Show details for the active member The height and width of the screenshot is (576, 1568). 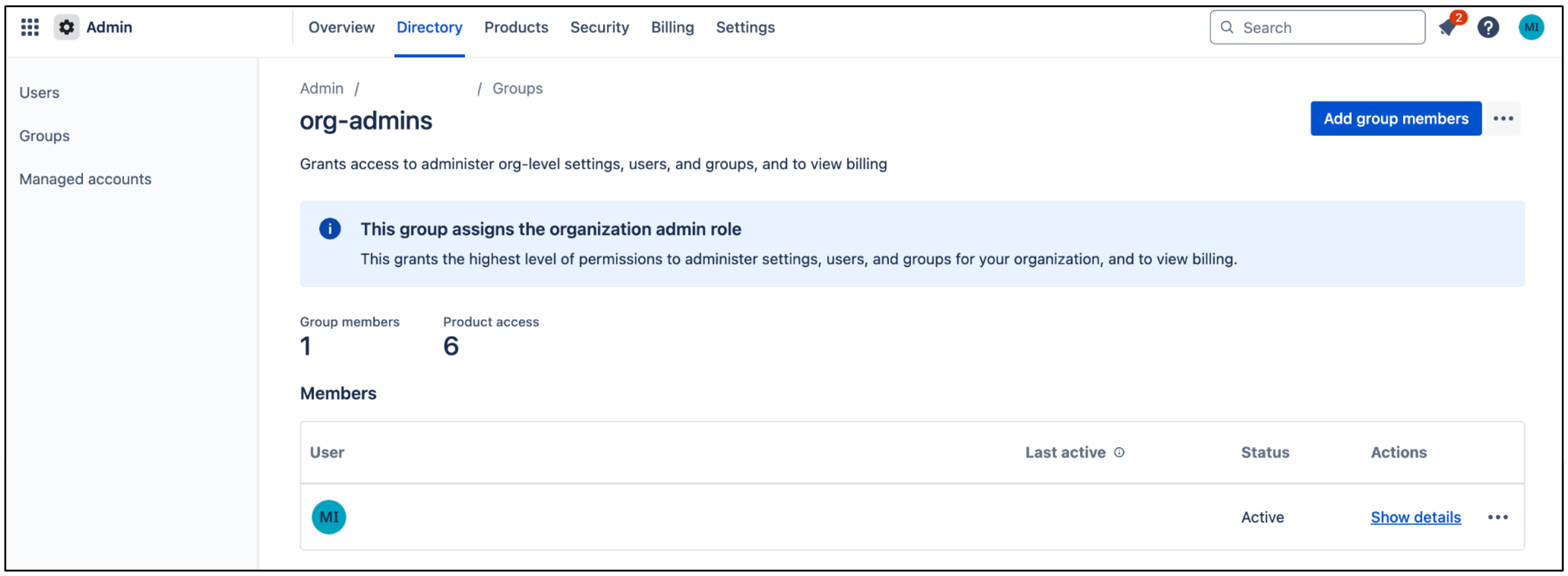pyautogui.click(x=1416, y=517)
